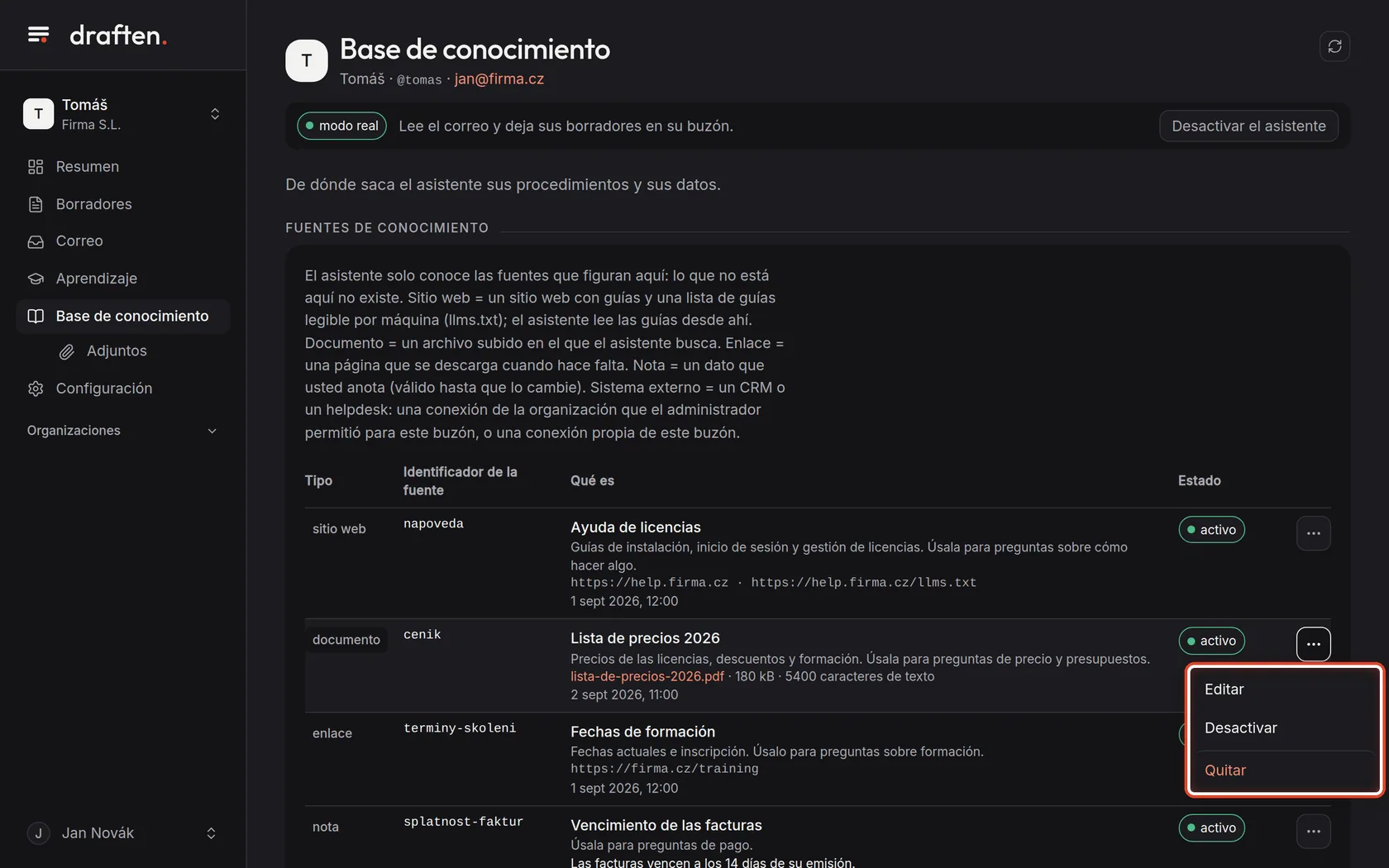Click the Desactivar el asistente button
The image size is (1389, 868).
(1248, 126)
